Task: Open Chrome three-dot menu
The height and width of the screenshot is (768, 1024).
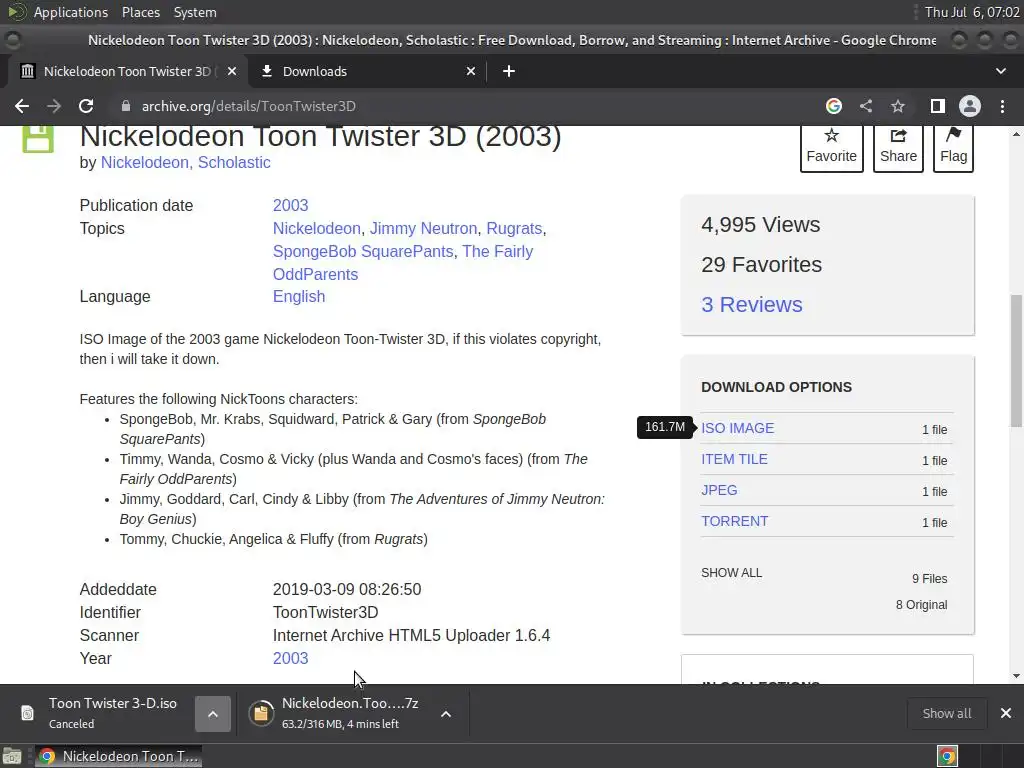Action: 1002,106
